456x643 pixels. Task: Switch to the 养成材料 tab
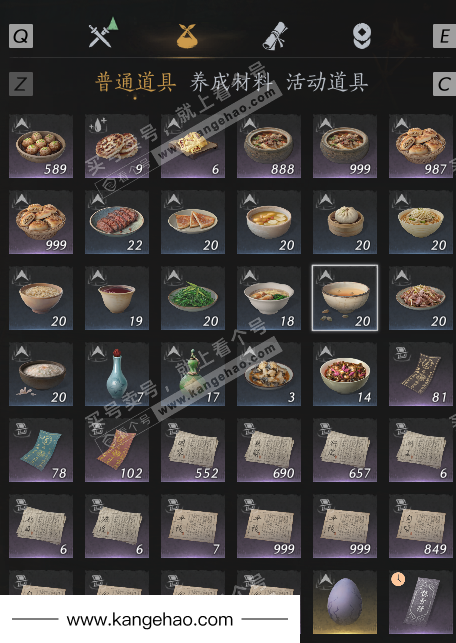[230, 82]
